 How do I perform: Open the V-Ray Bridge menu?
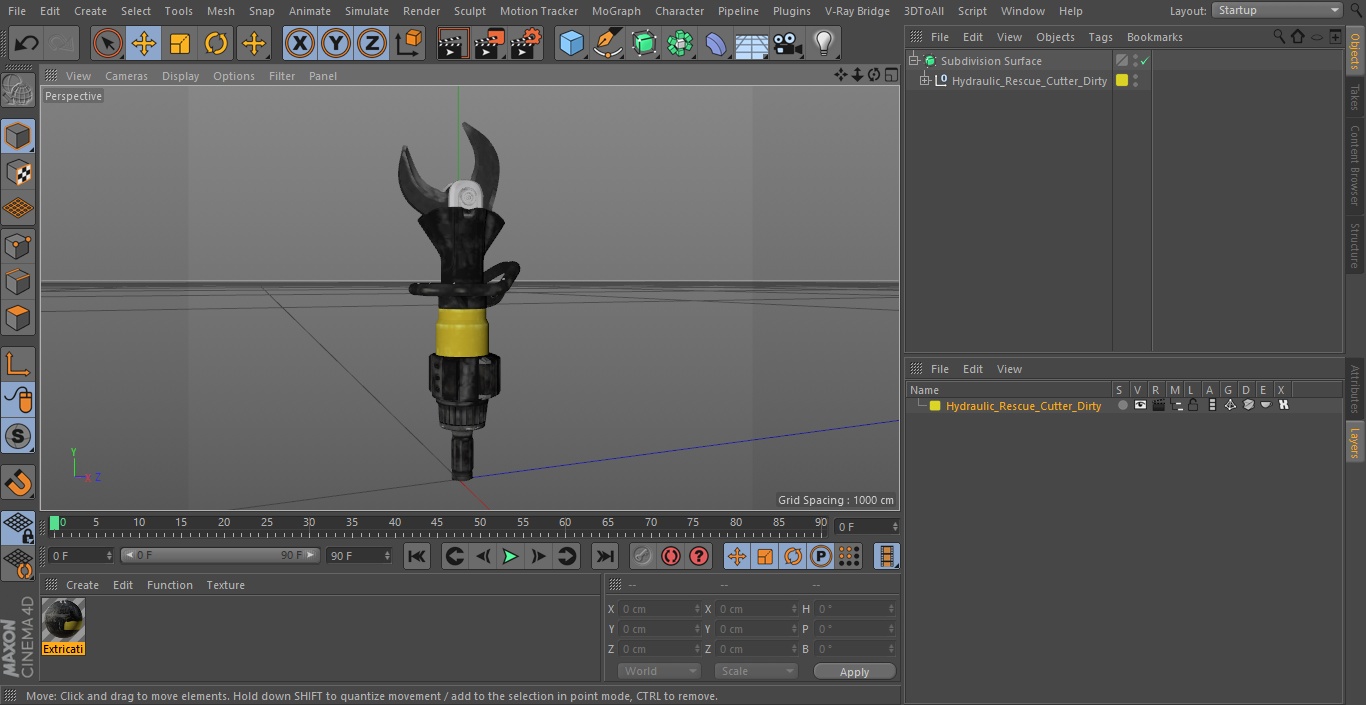click(x=857, y=11)
